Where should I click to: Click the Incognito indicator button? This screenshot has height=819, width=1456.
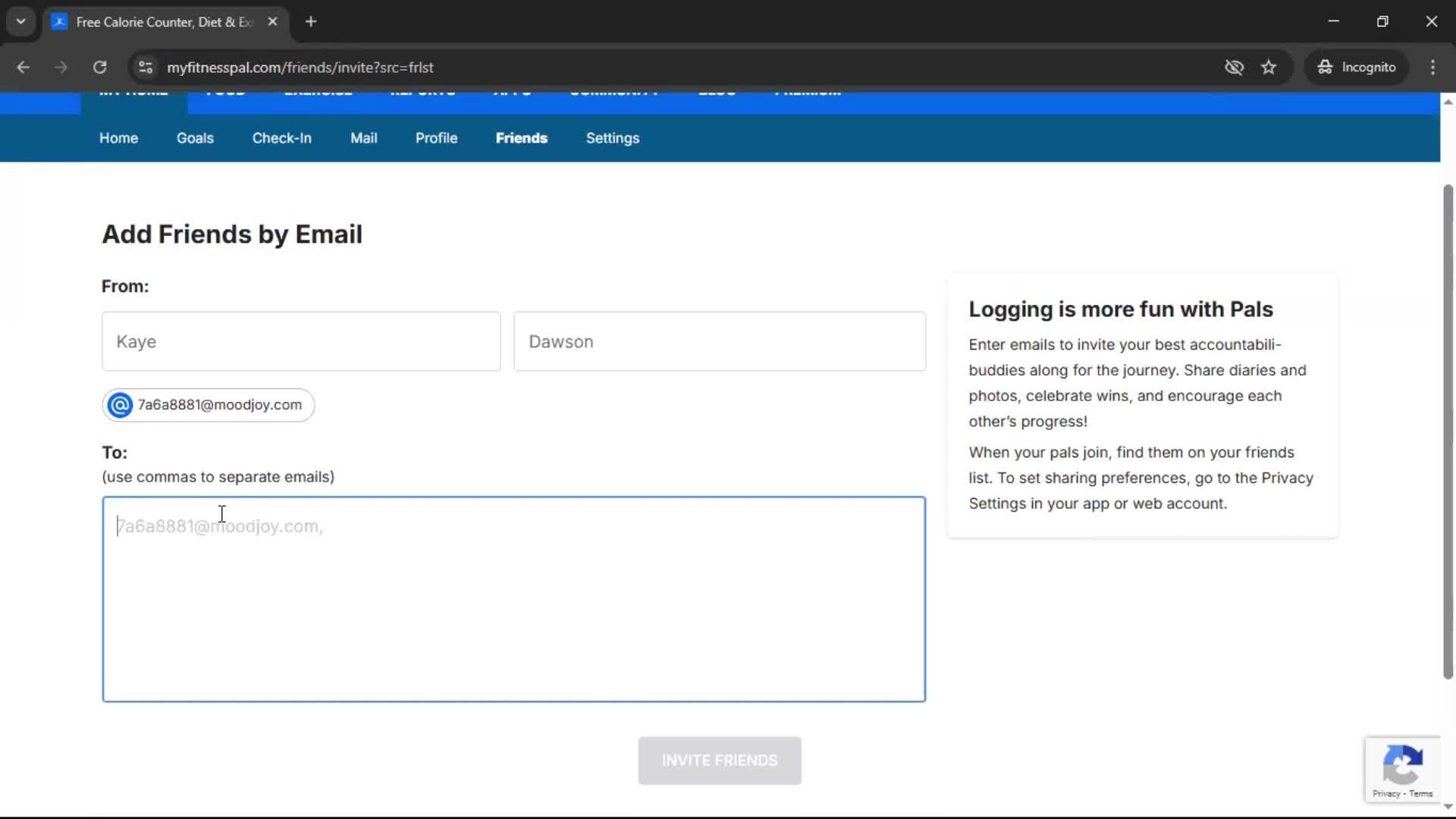(x=1357, y=67)
